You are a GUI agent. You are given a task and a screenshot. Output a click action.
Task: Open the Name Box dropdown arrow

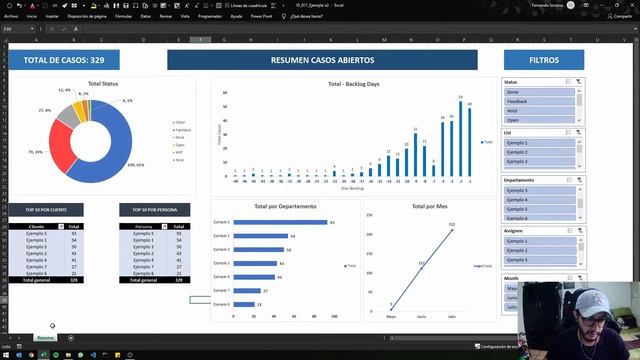pos(32,29)
